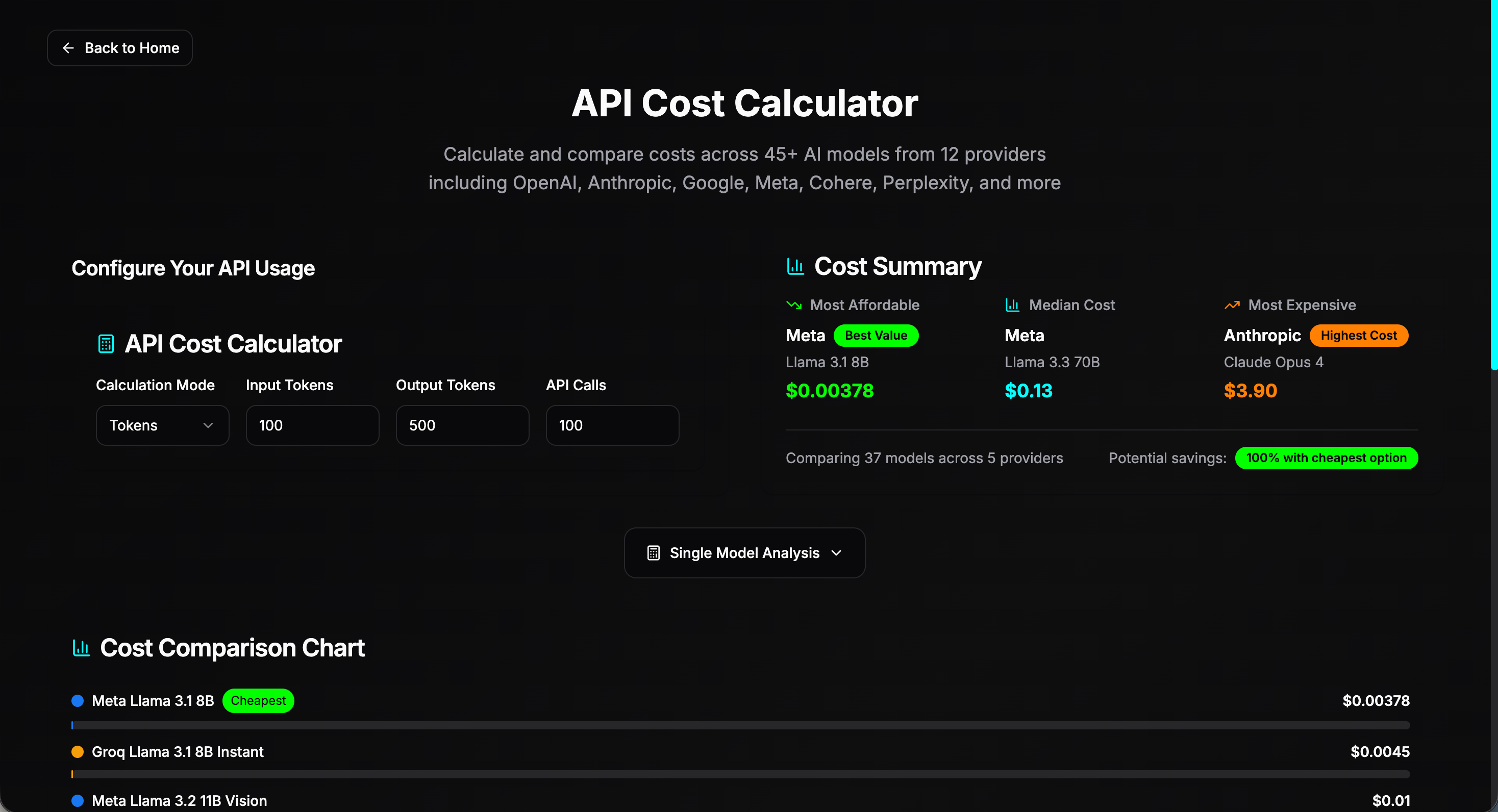Click the orange dot beside Groq Llama 3.1 8B
This screenshot has width=1498, height=812.
[78, 751]
